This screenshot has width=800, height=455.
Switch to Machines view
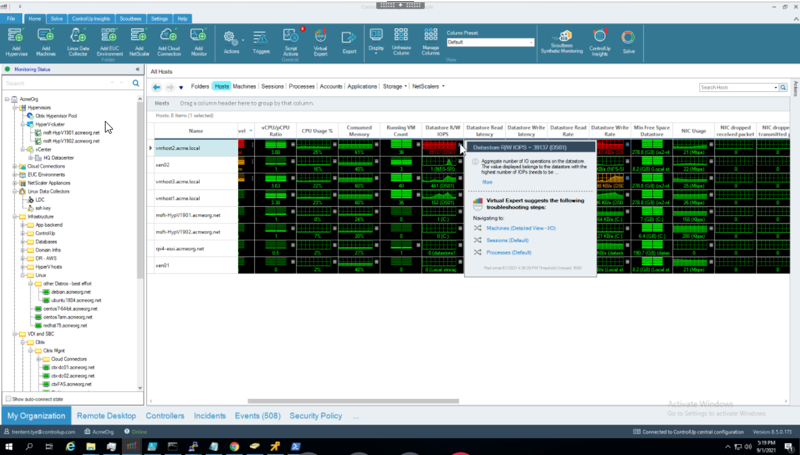tap(244, 86)
